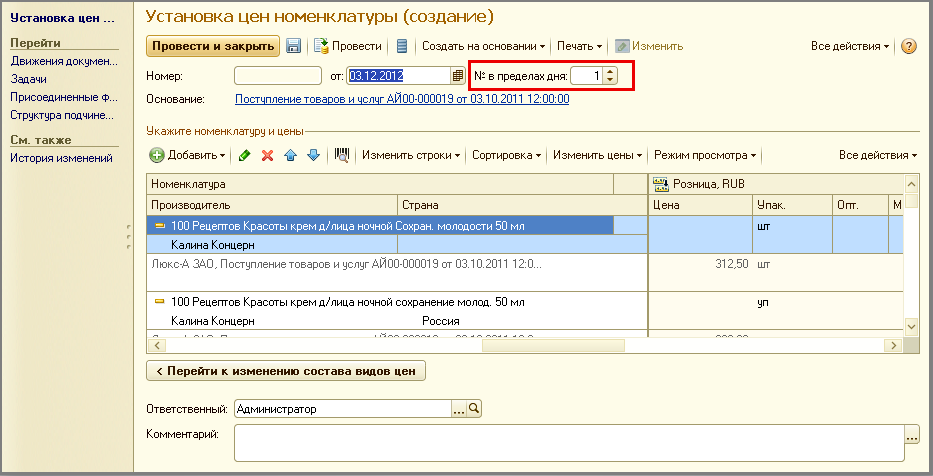This screenshot has width=933, height=476.
Task: Click the Страна column header
Action: (x=522, y=205)
